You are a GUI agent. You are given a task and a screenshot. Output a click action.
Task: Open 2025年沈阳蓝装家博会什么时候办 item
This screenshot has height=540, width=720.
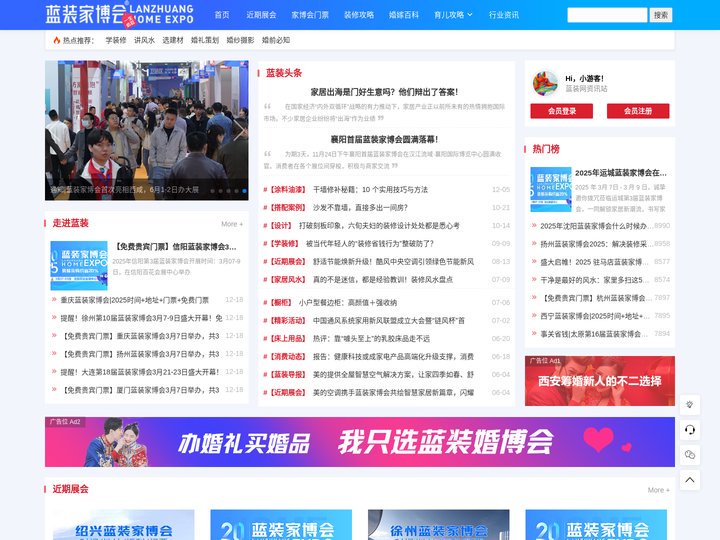click(x=596, y=226)
